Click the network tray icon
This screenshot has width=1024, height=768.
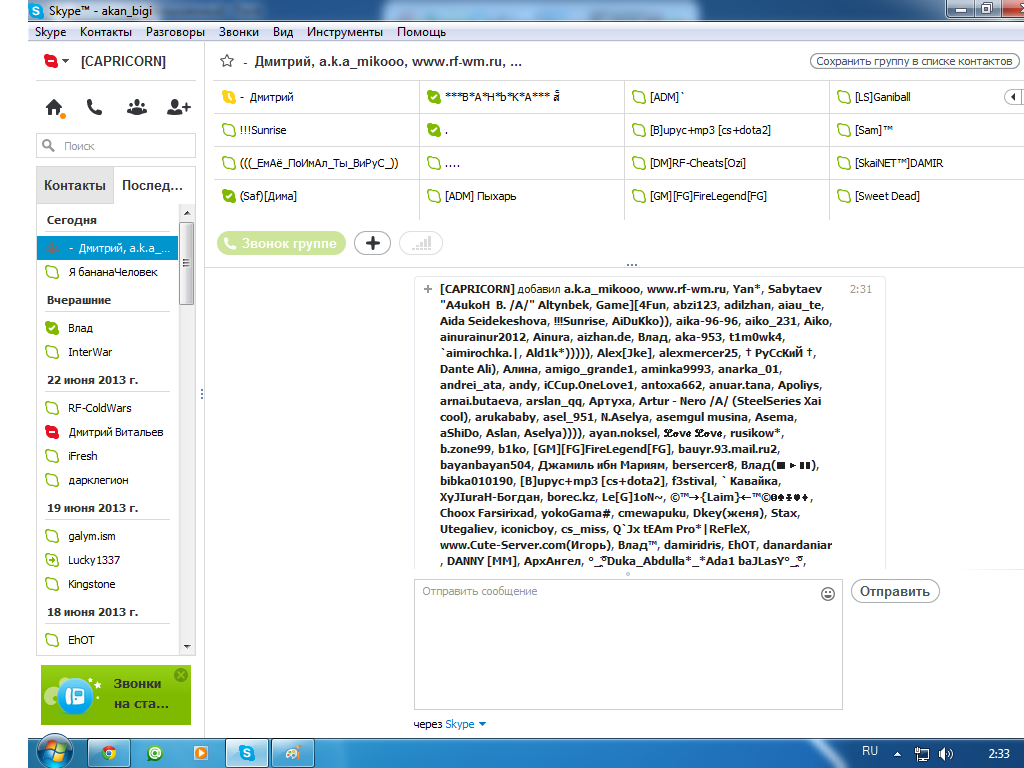(x=921, y=754)
